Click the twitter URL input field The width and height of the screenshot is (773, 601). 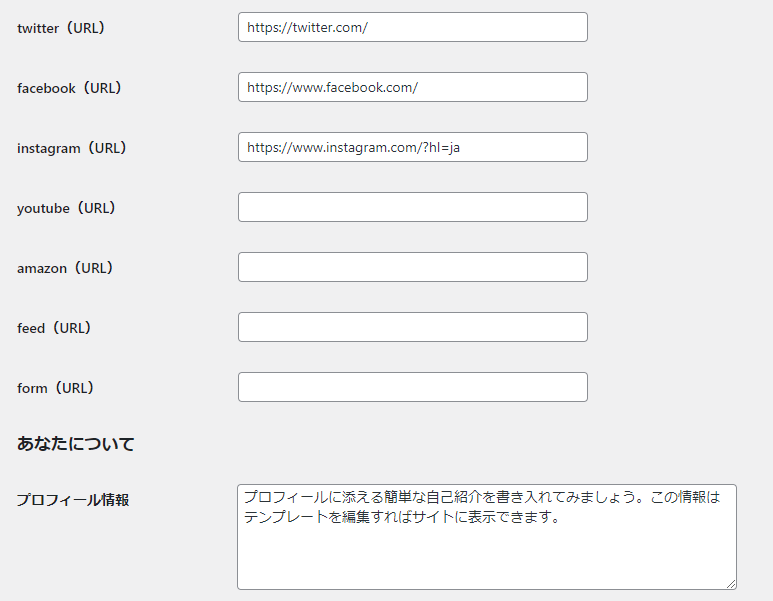coord(413,27)
